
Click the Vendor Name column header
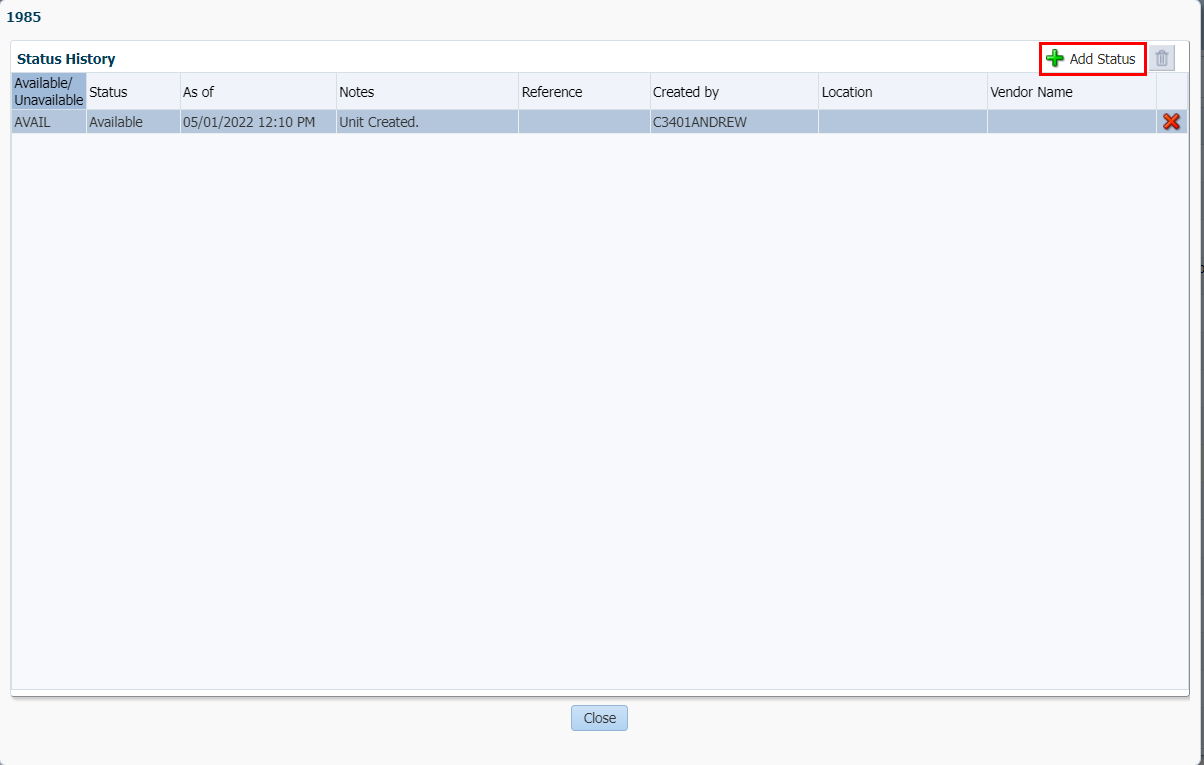(1072, 91)
